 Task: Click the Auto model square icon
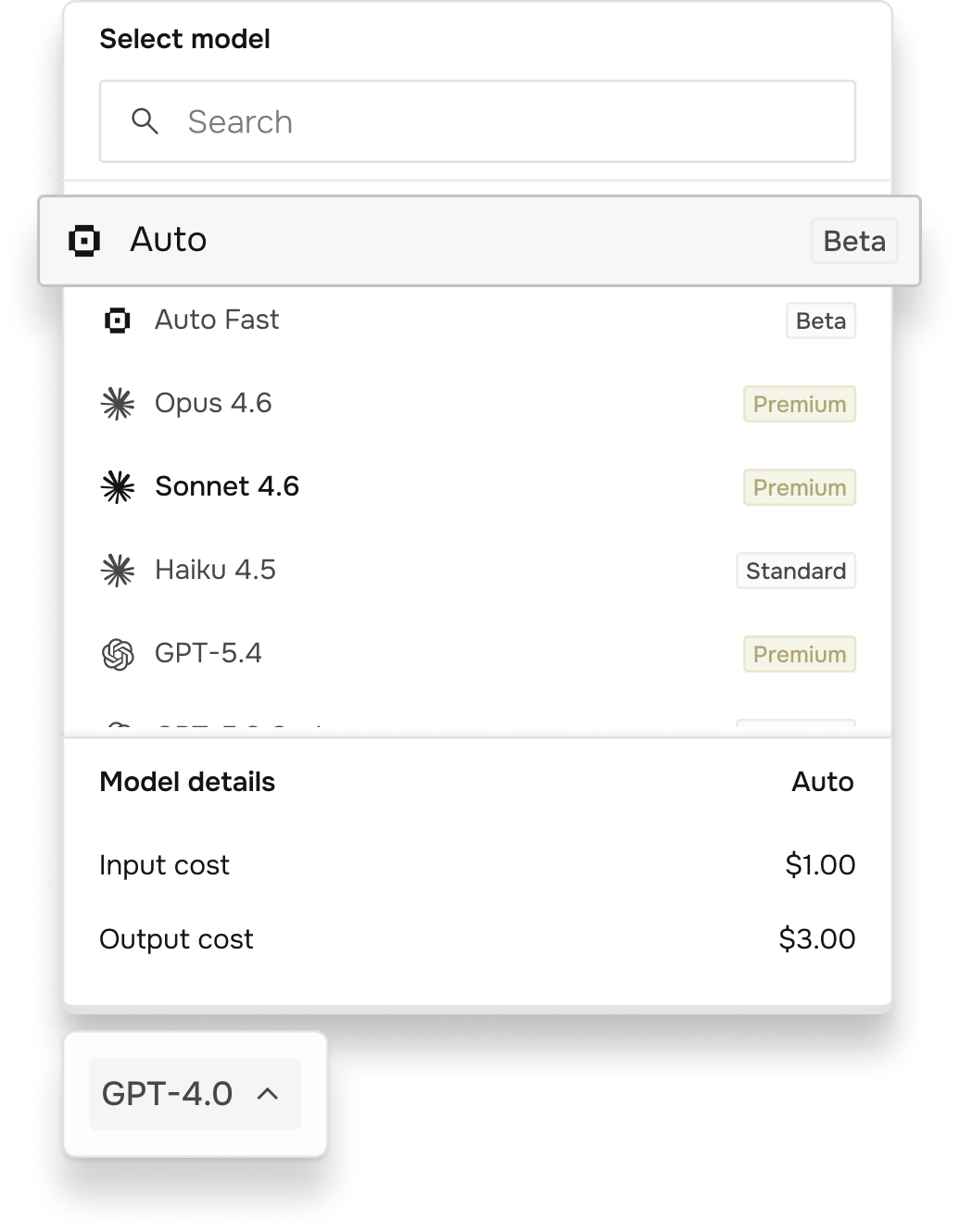tap(84, 241)
